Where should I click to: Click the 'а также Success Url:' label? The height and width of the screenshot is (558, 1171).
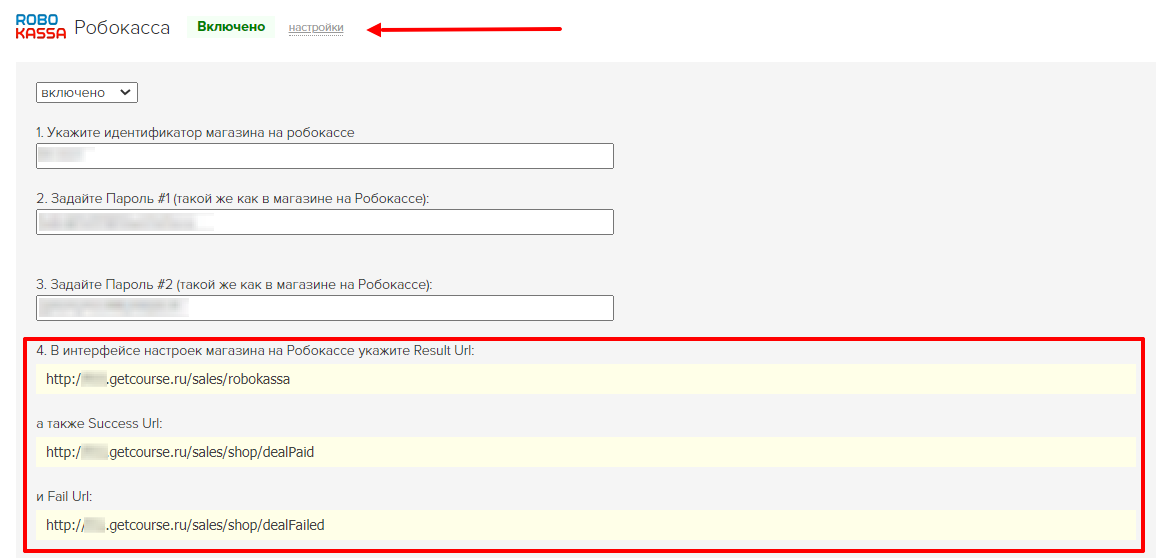pos(99,424)
